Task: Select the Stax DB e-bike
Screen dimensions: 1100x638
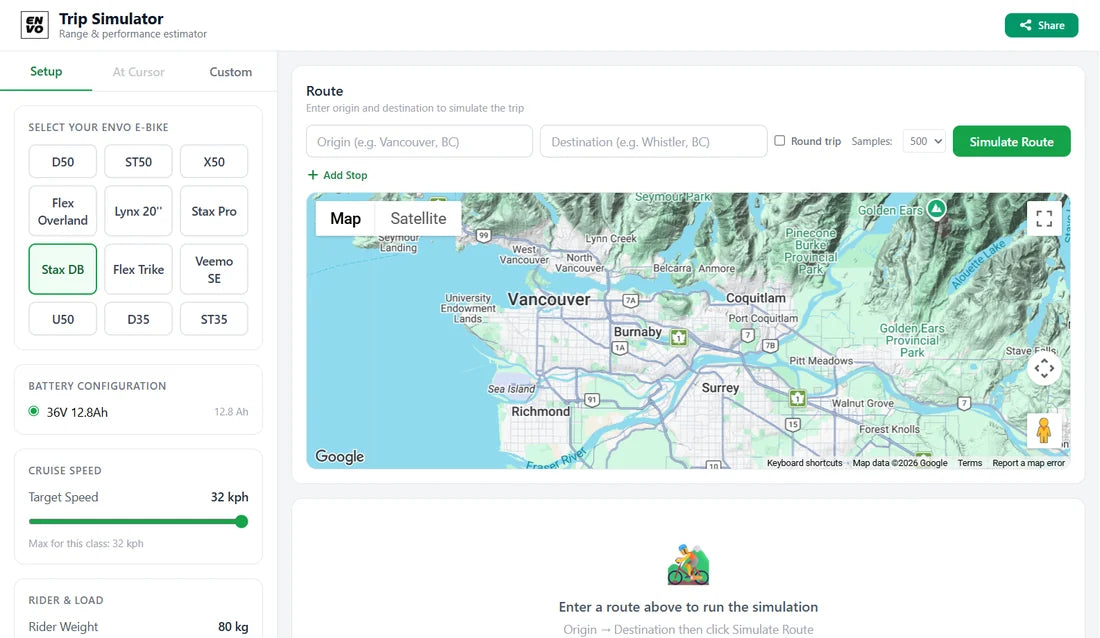Action: (62, 270)
